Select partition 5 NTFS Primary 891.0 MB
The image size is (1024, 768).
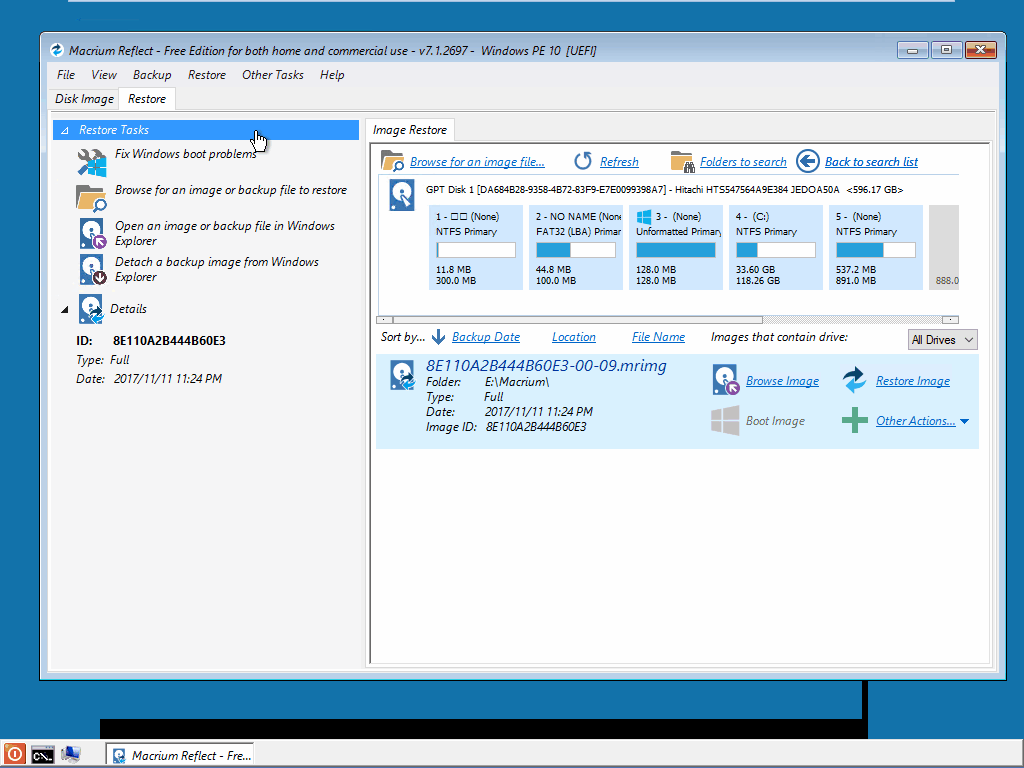point(876,247)
